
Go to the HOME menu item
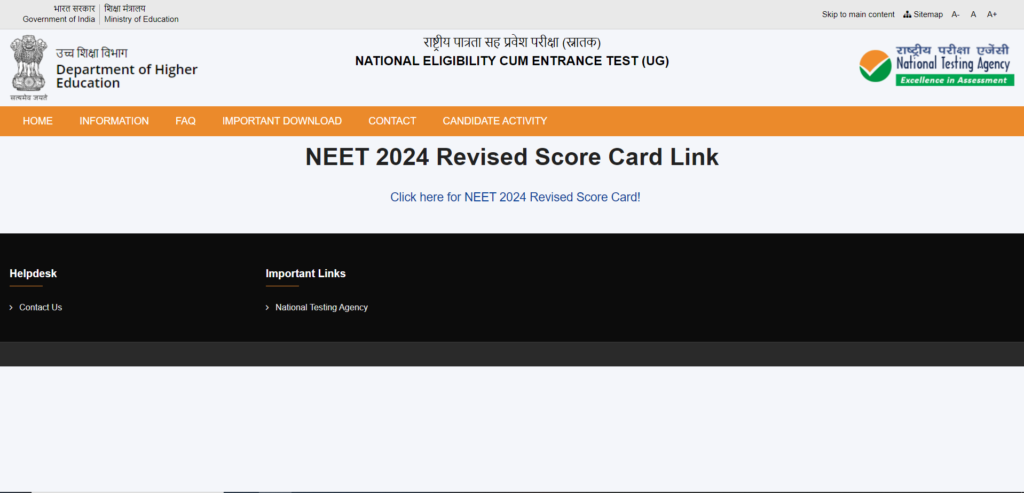coord(37,121)
